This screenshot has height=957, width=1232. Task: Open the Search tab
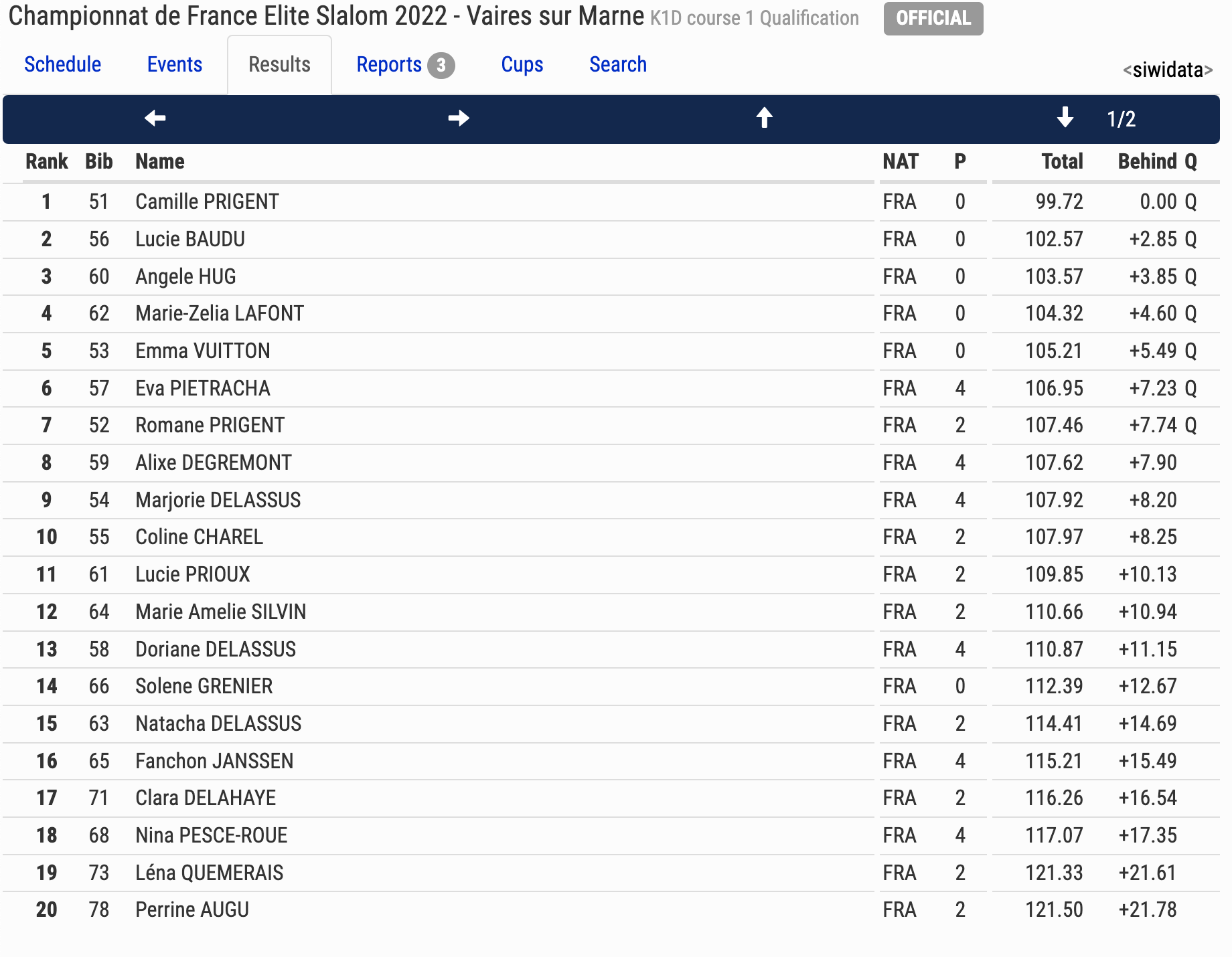(x=618, y=64)
